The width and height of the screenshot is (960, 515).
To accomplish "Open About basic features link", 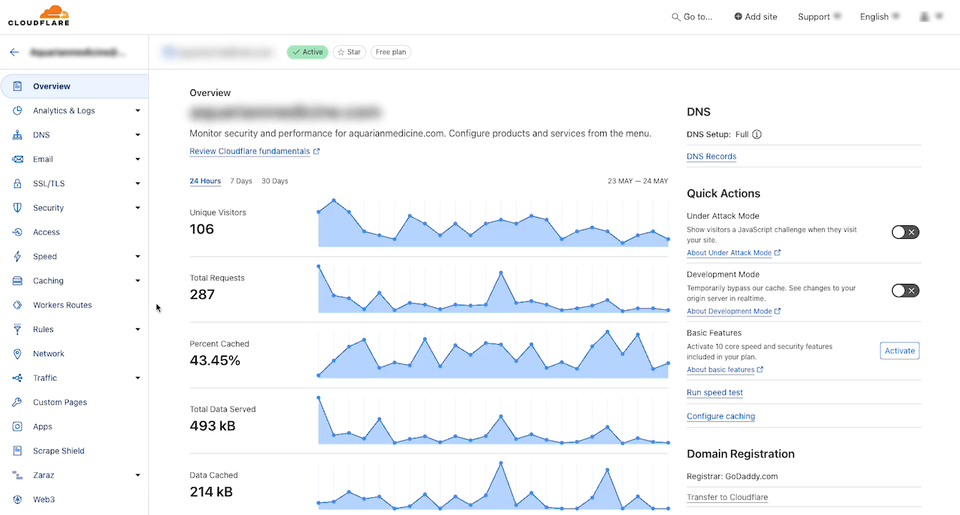I will pyautogui.click(x=721, y=370).
